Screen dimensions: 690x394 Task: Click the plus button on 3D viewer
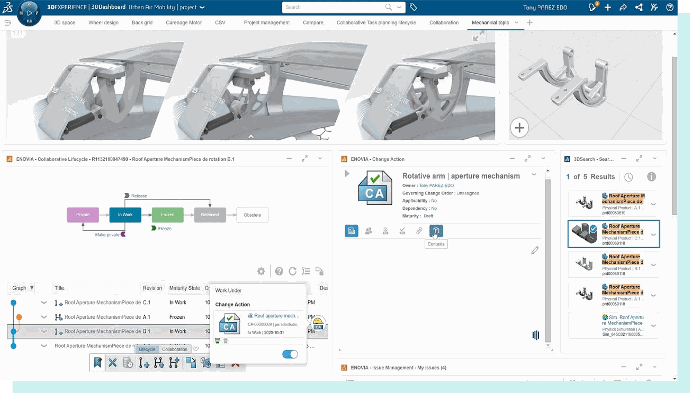click(519, 128)
